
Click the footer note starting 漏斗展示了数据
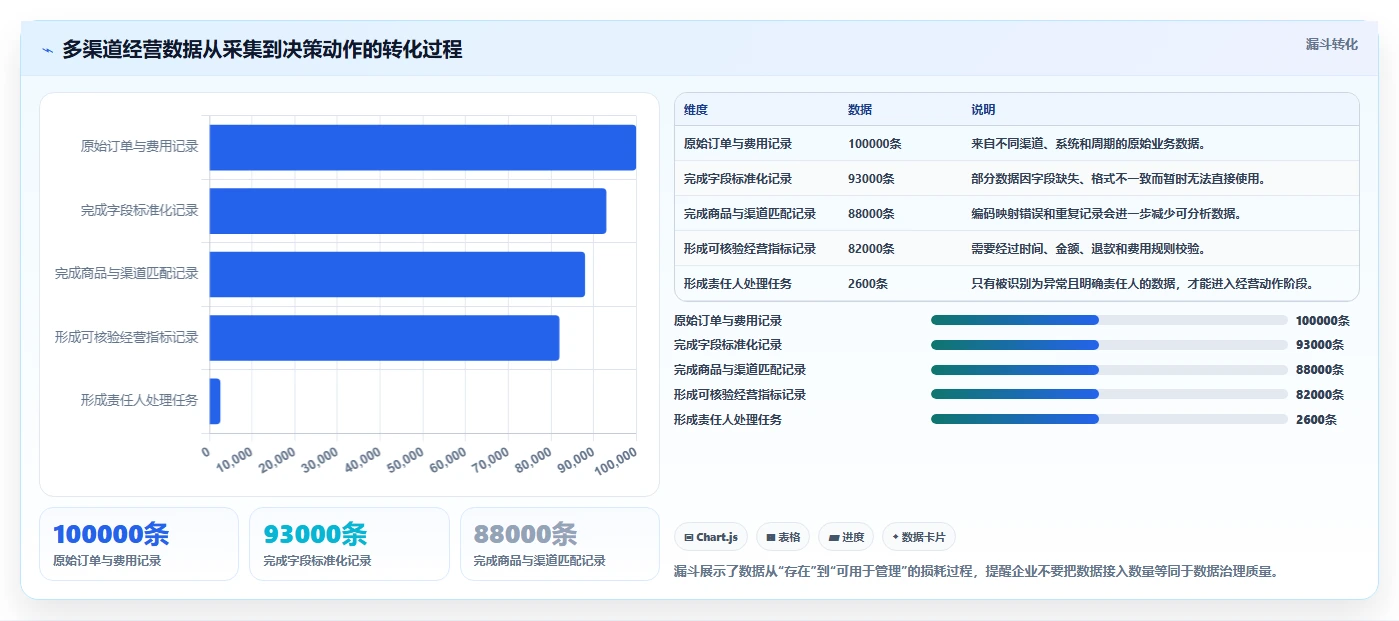977,572
